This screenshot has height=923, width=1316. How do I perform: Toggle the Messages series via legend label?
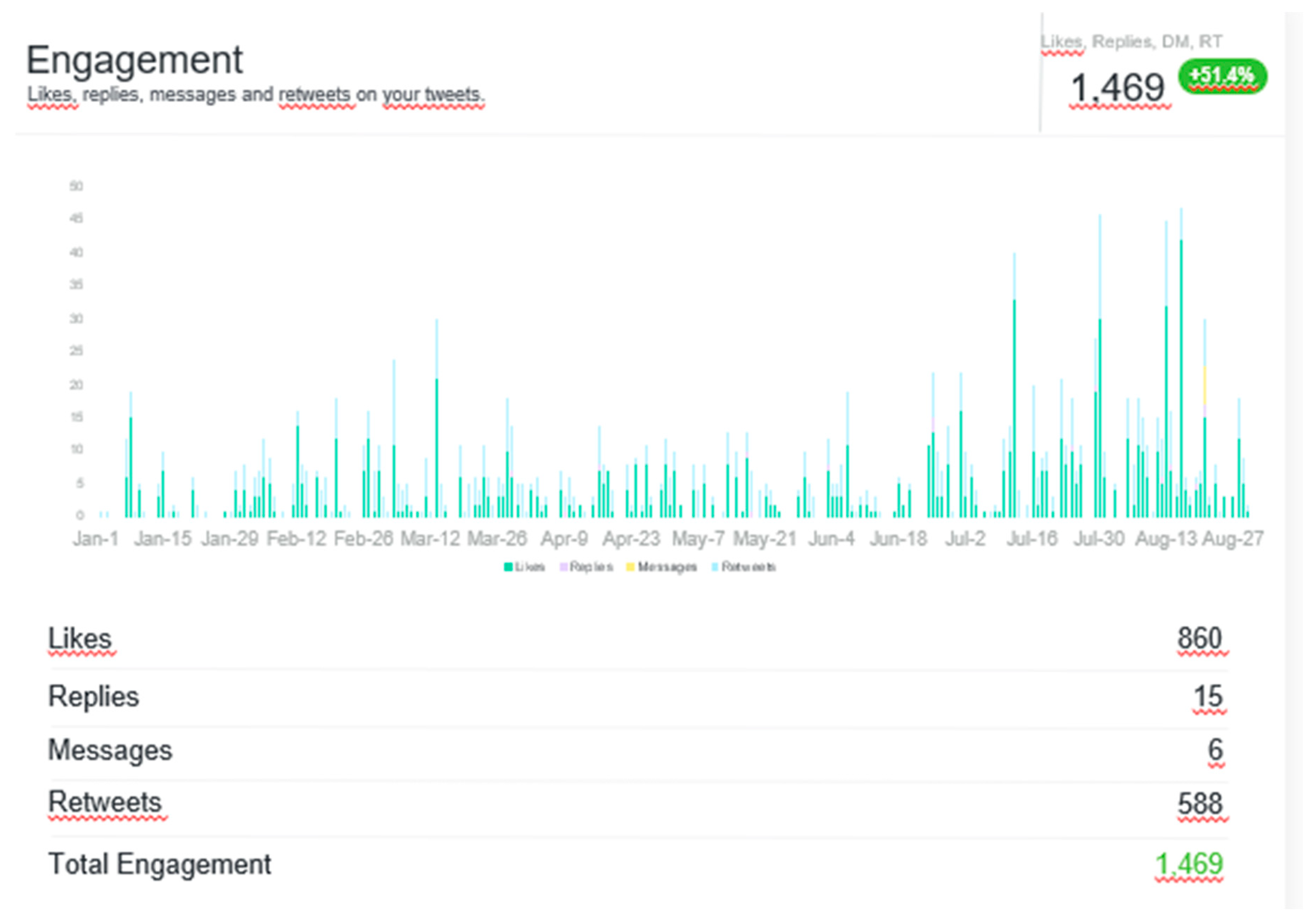pyautogui.click(x=667, y=568)
